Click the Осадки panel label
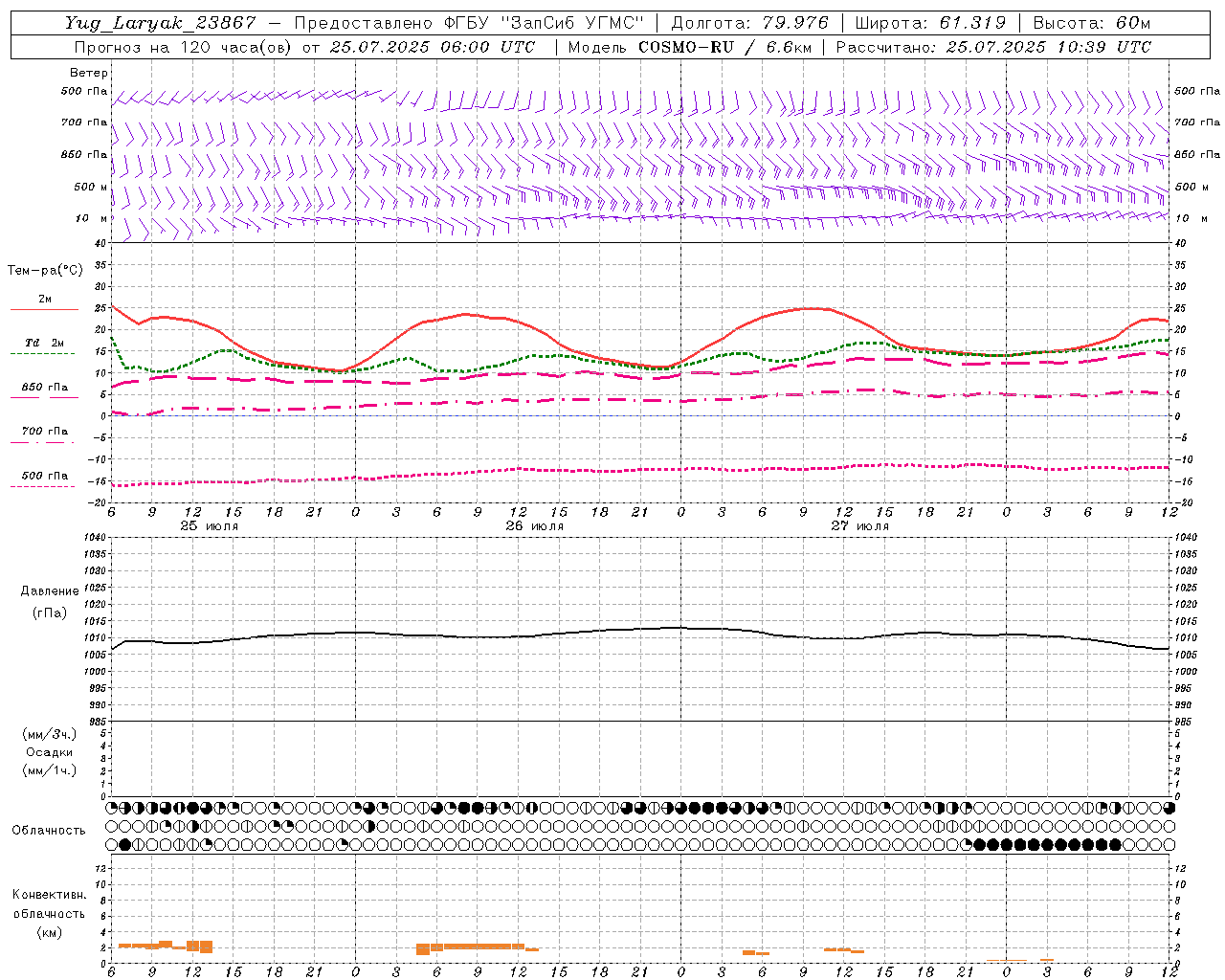The width and height of the screenshot is (1225, 980). point(50,752)
